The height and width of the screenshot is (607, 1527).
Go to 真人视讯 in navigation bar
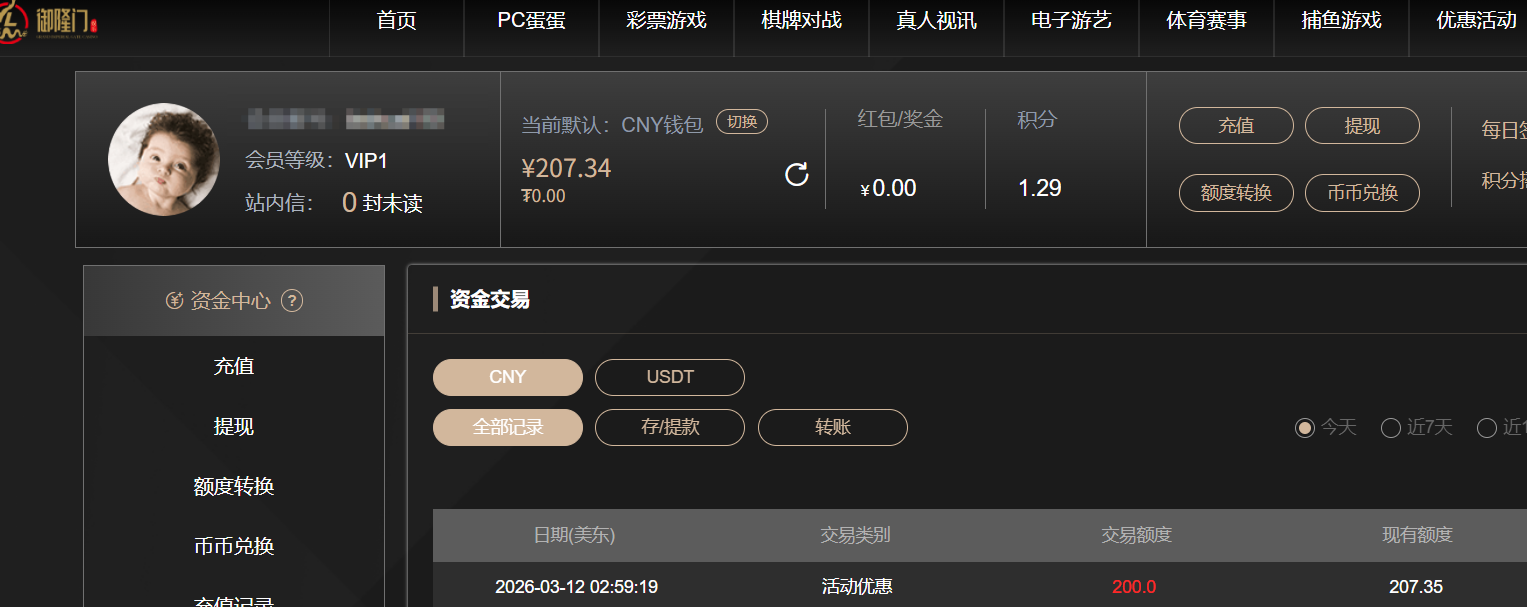pyautogui.click(x=936, y=21)
